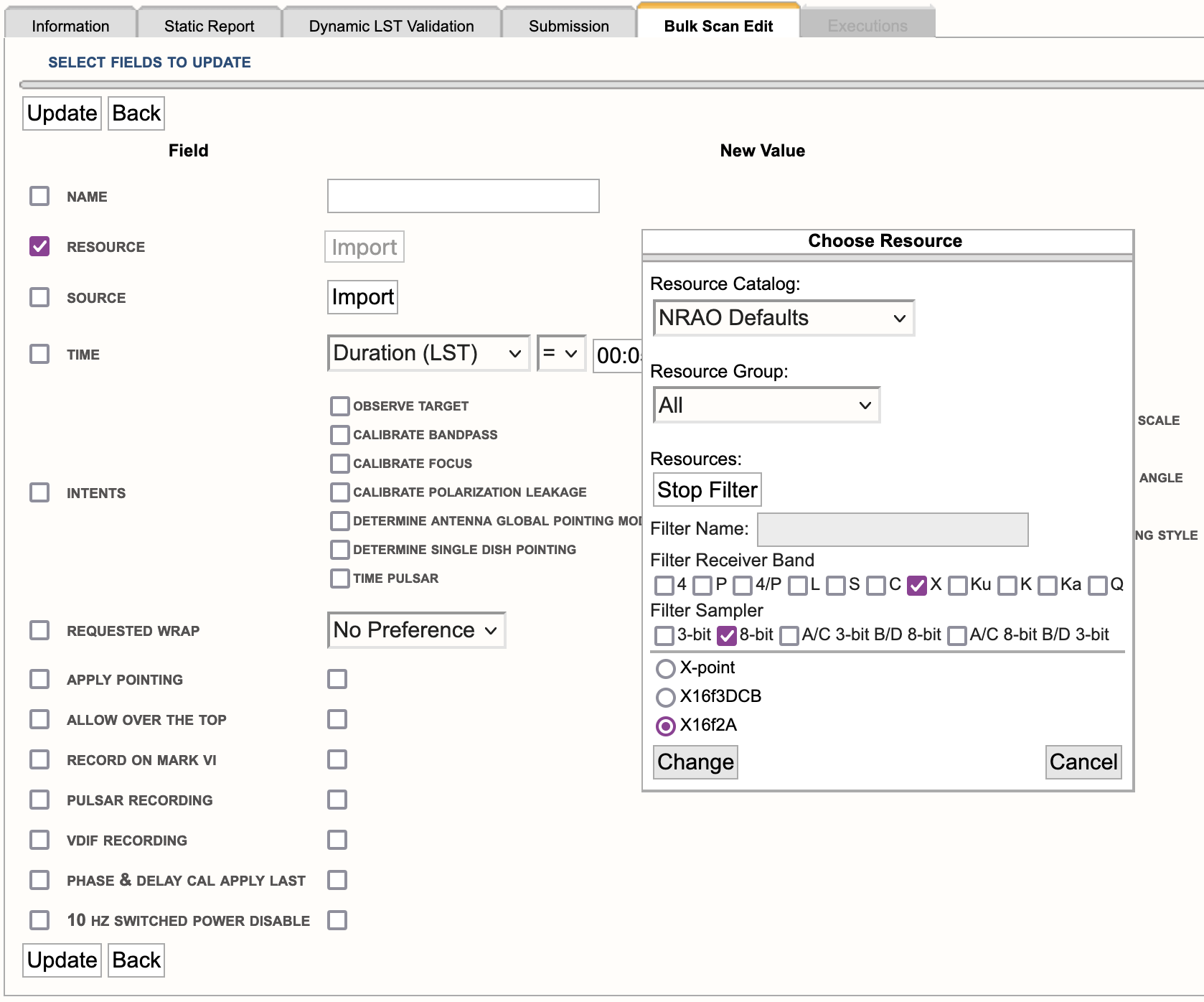Screen dimensions: 1204x1002
Task: Cancel the Choose Resource dialog
Action: (1083, 762)
